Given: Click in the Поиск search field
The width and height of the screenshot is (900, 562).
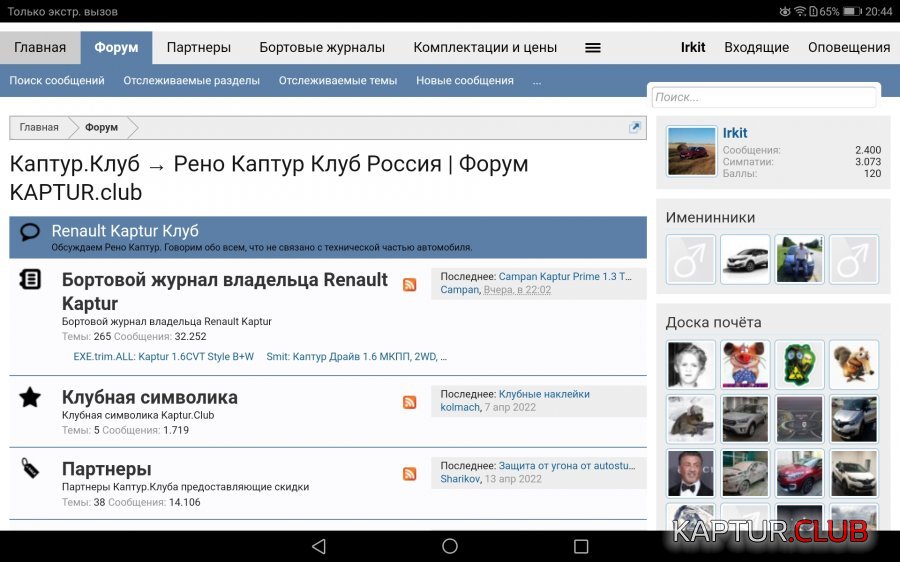Looking at the screenshot, I should 763,98.
